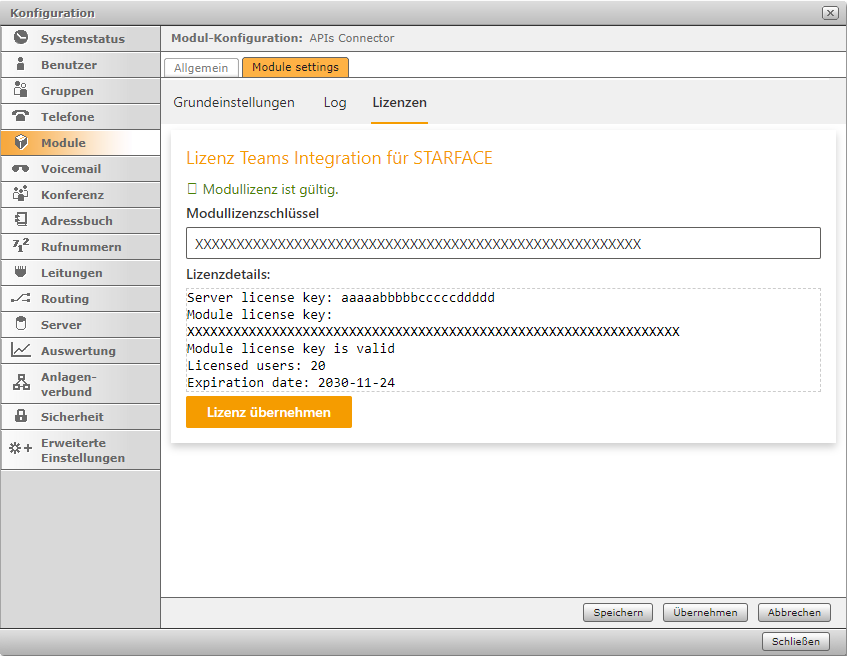Select the Lizenzen sub-tab

[x=399, y=102]
